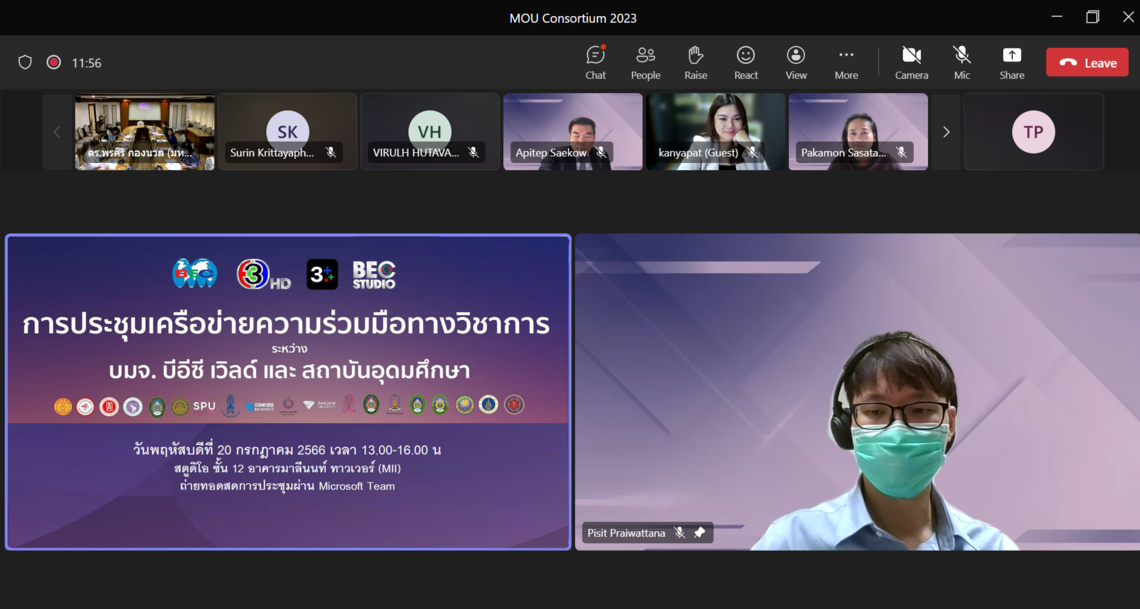1140x609 pixels.
Task: Select Surin Krittayaph participant tile
Action: (x=288, y=132)
